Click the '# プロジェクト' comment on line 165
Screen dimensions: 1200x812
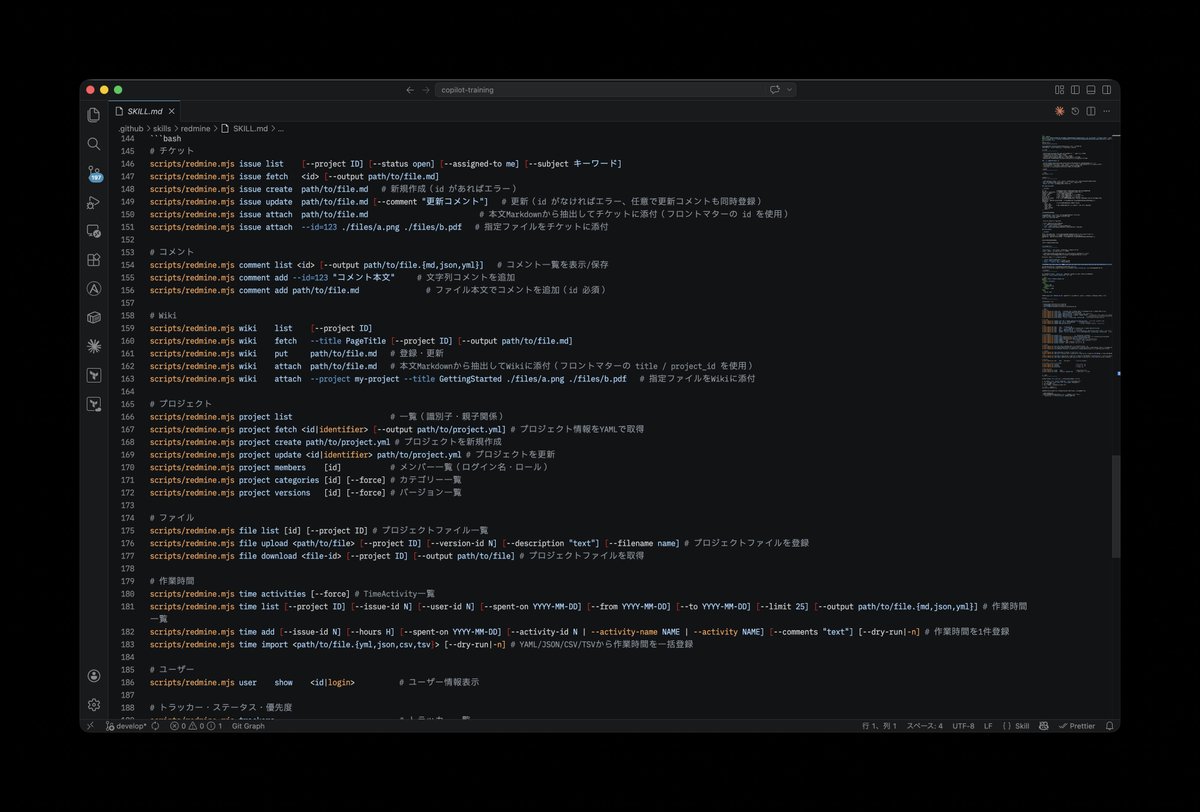(x=181, y=404)
